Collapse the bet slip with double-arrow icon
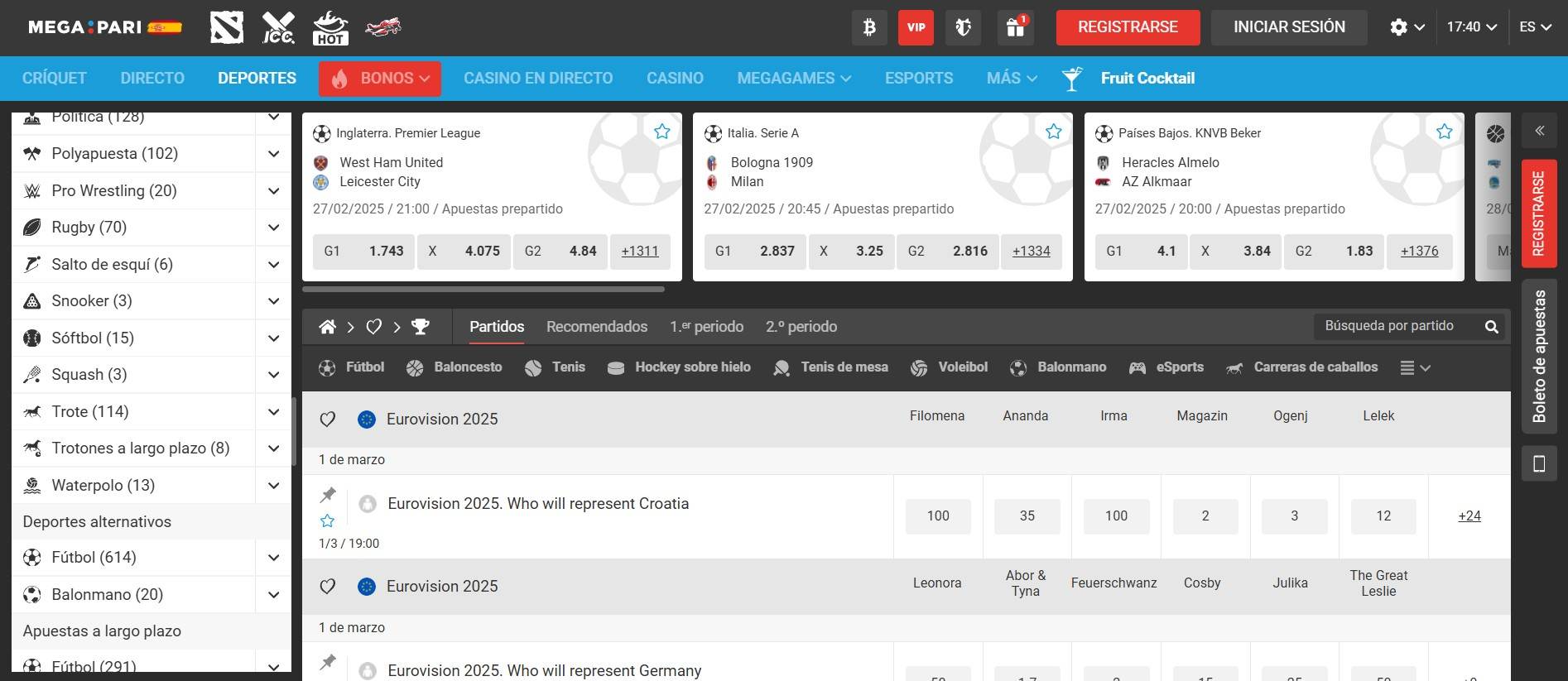The width and height of the screenshot is (1568, 681). (x=1540, y=131)
